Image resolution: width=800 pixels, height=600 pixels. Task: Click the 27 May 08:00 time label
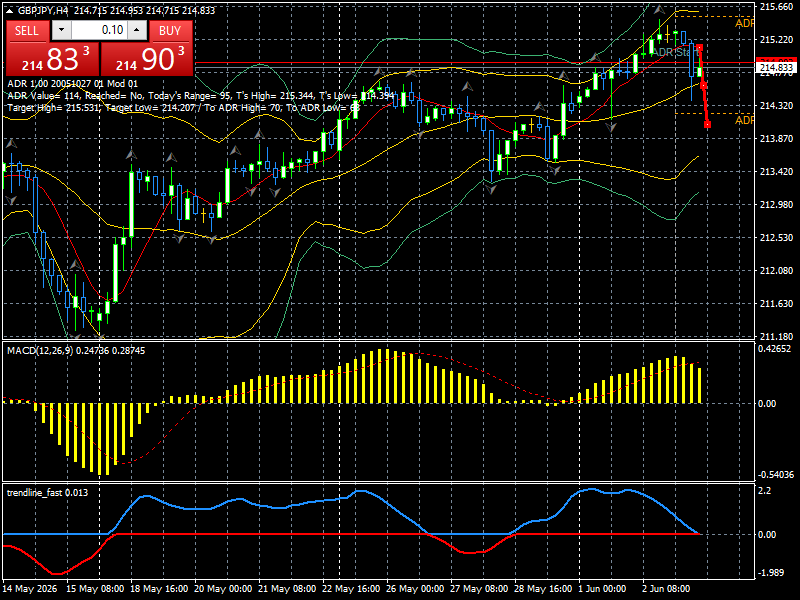(x=479, y=589)
